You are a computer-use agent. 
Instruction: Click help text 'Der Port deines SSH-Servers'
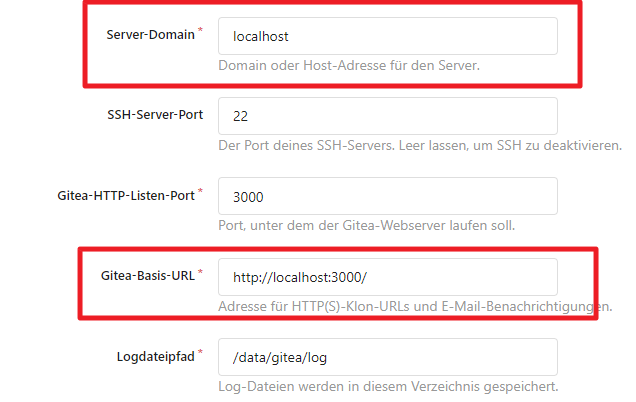(x=307, y=145)
